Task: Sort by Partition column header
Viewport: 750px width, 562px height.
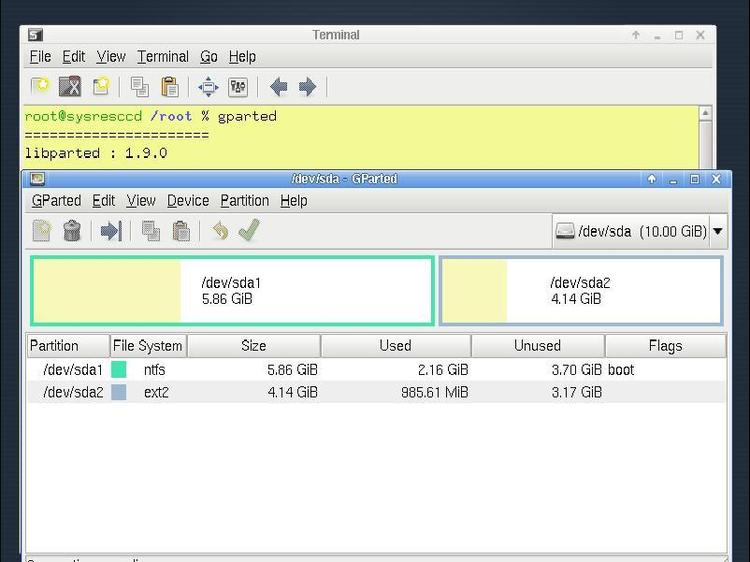Action: pyautogui.click(x=68, y=346)
